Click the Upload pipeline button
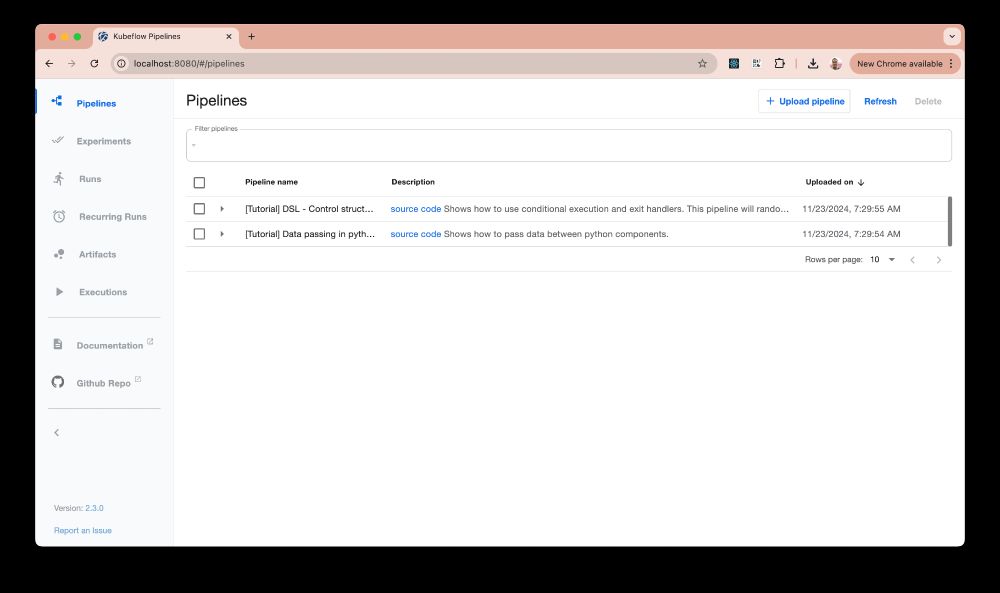This screenshot has width=1000, height=593. tap(804, 101)
